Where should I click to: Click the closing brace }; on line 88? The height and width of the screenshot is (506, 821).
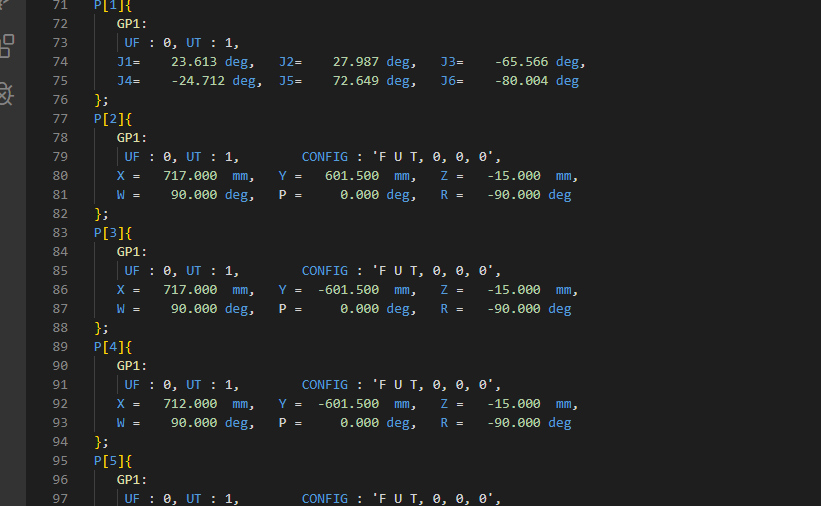(101, 328)
